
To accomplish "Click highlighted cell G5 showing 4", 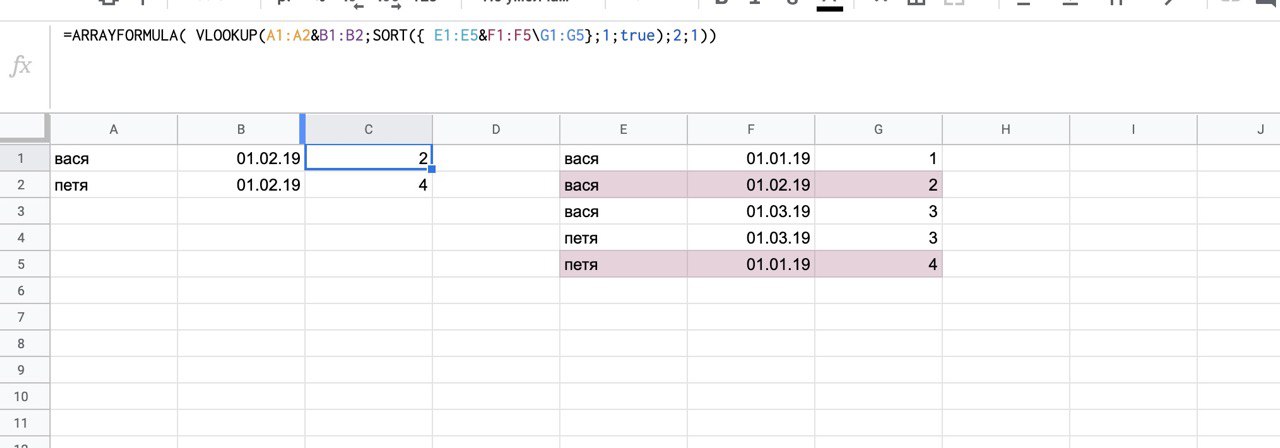I will tap(879, 264).
